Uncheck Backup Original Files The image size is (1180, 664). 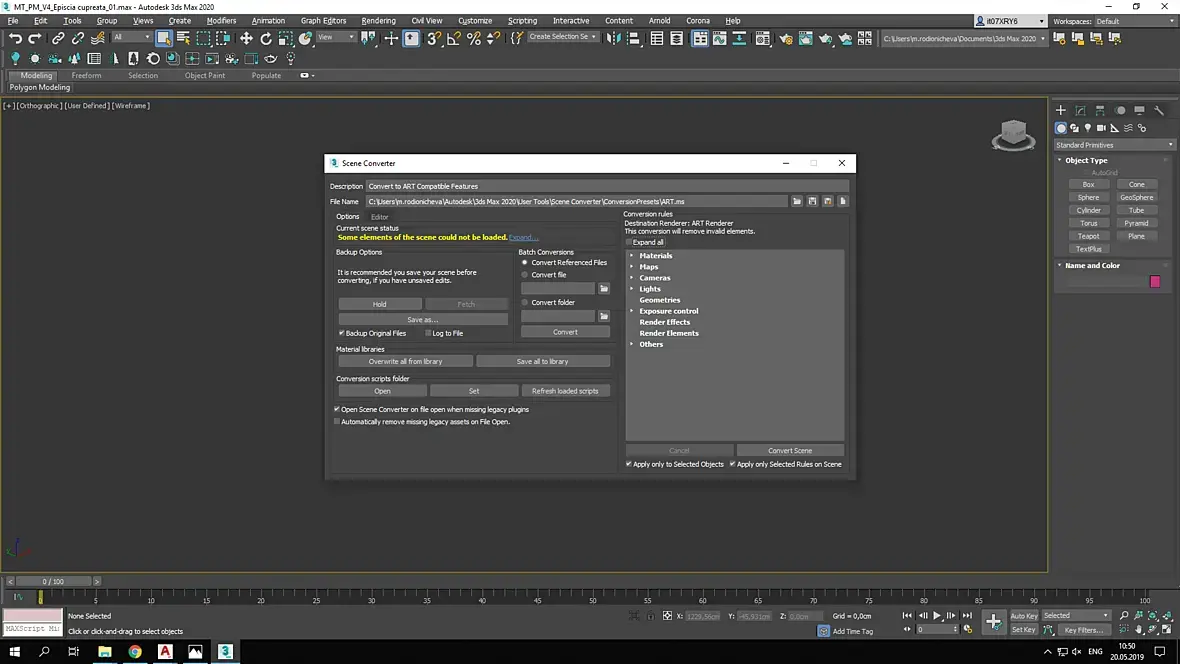tap(342, 333)
